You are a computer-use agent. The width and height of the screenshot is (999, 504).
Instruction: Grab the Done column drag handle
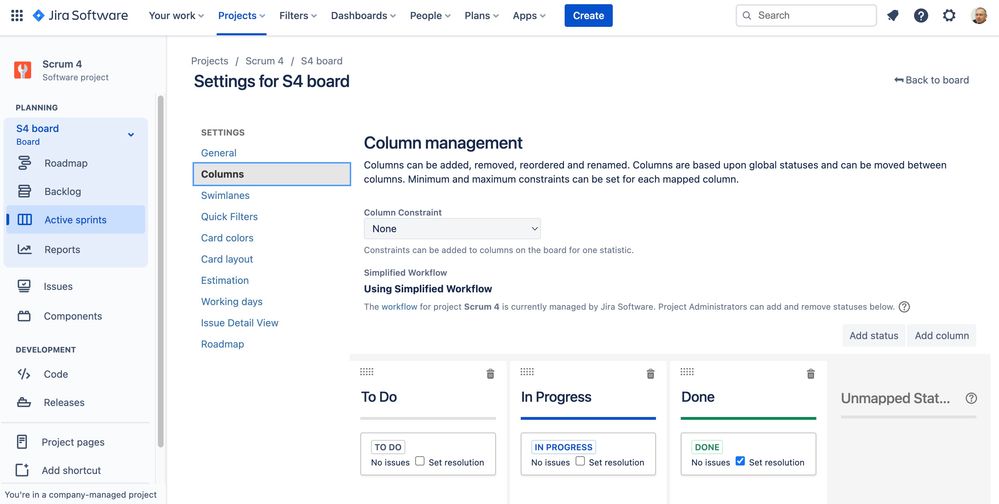687,371
